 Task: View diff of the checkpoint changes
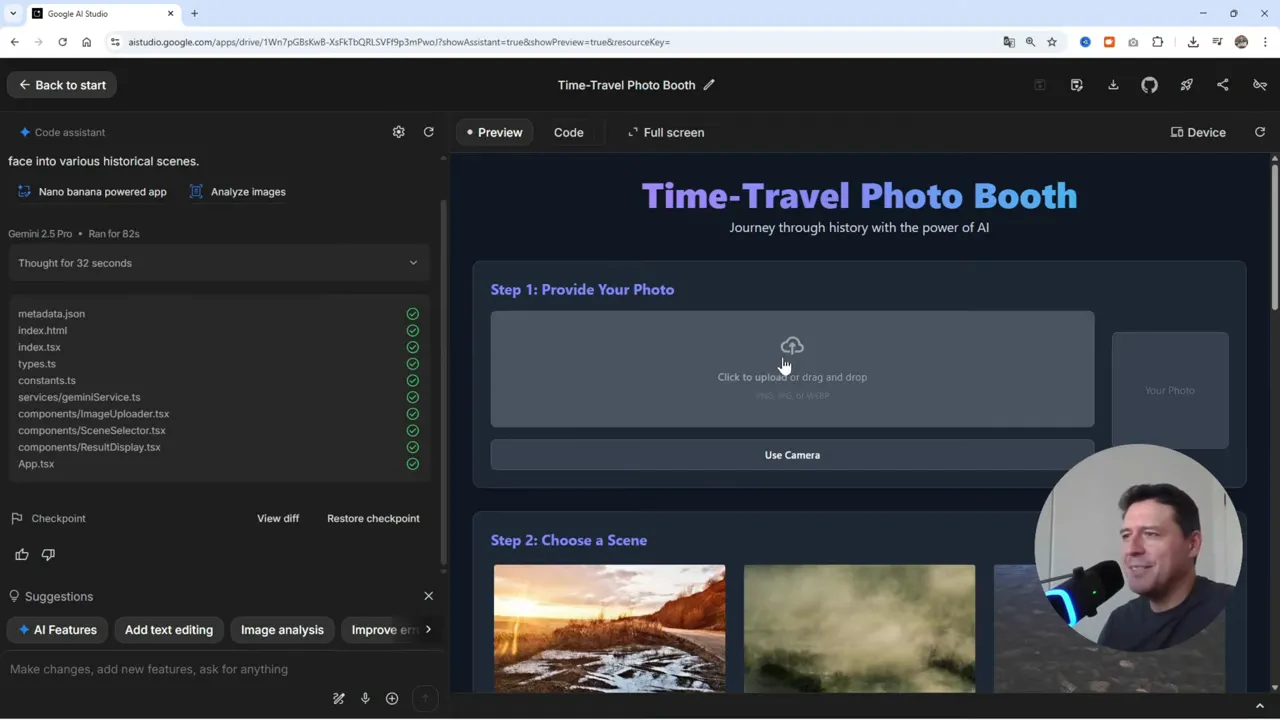[278, 518]
